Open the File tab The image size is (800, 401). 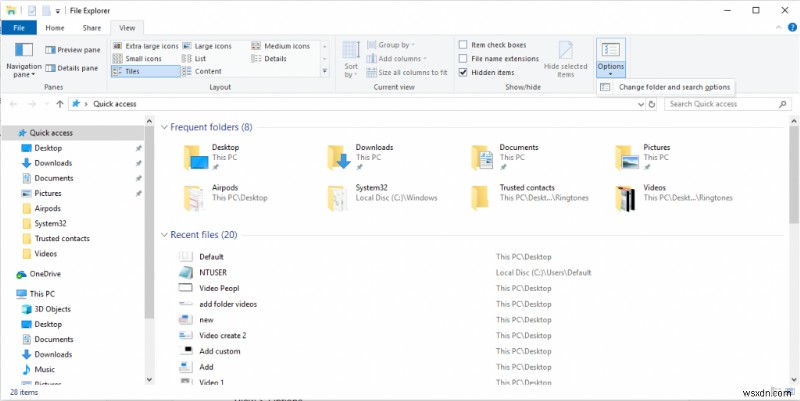point(19,28)
